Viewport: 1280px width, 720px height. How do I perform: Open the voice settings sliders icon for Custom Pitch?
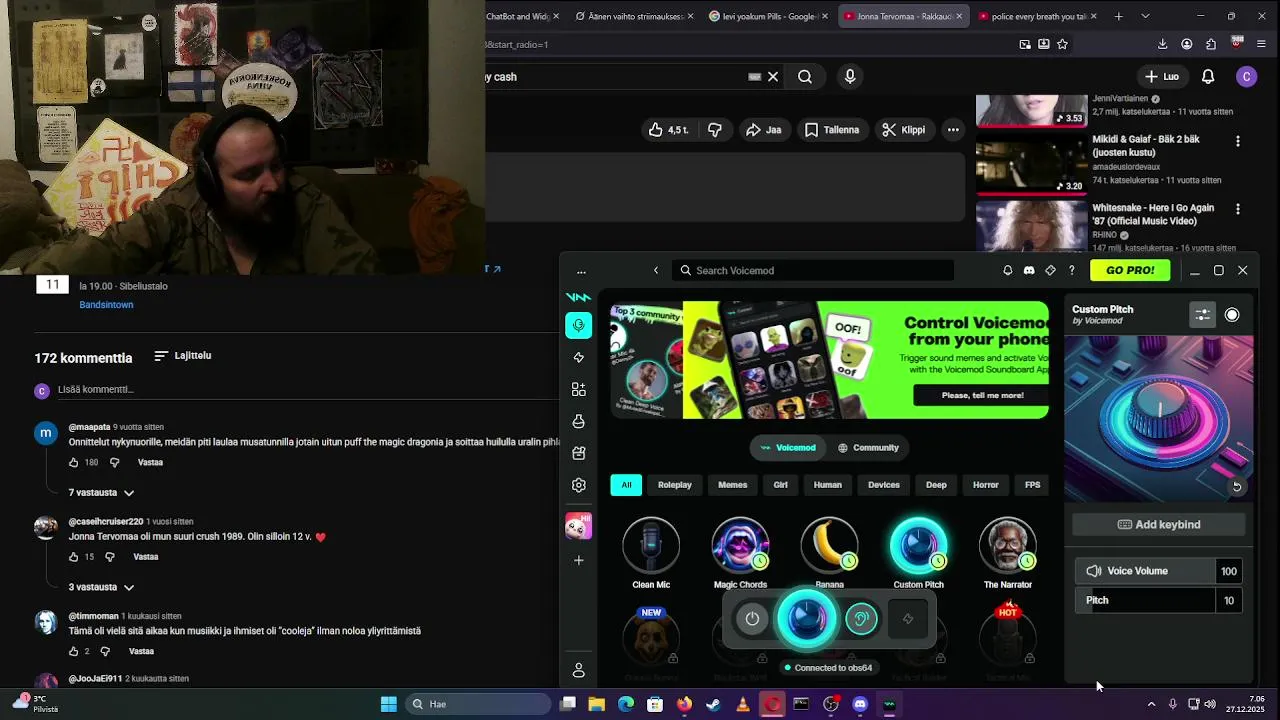point(1202,314)
